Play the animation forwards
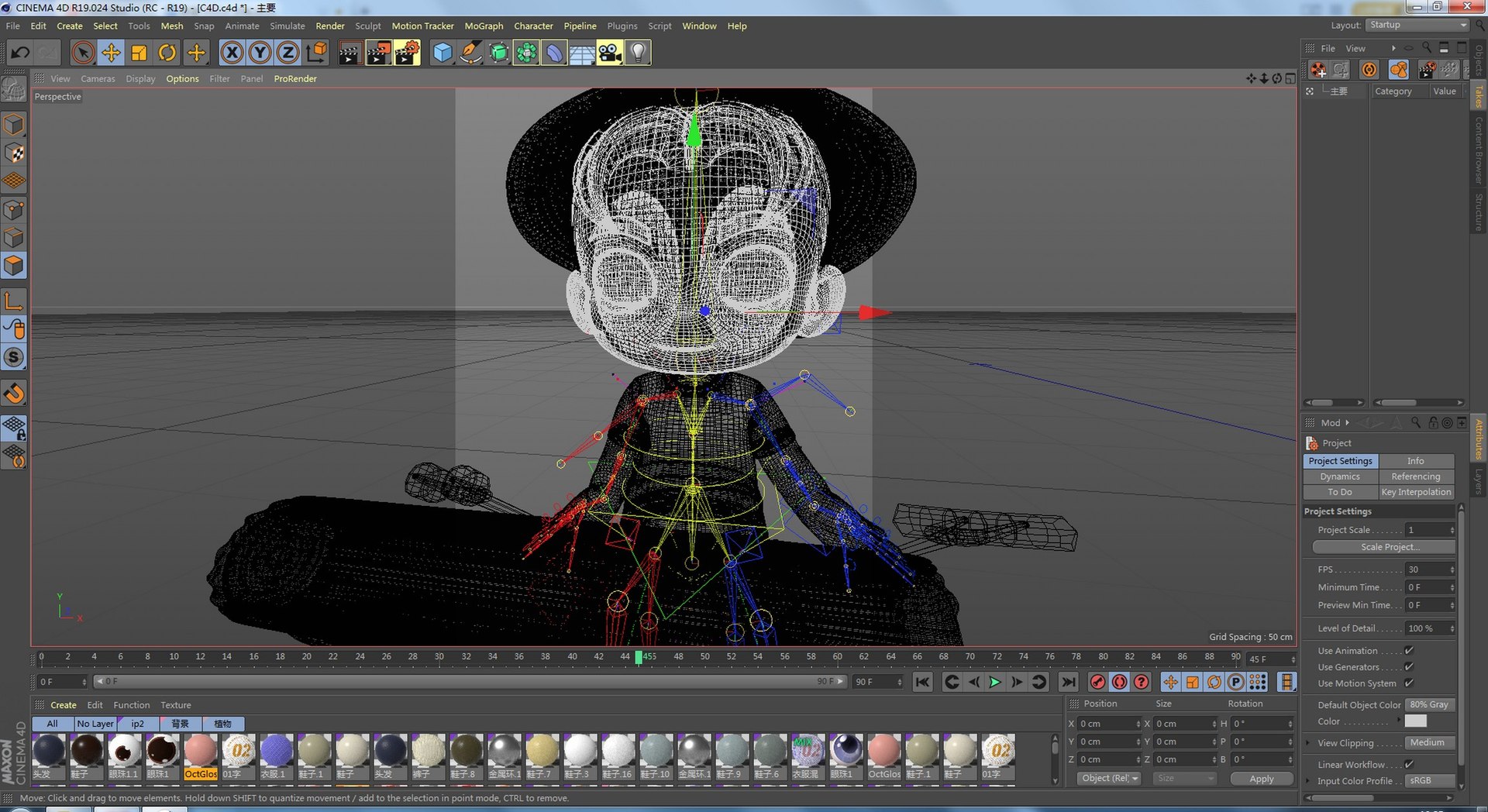The height and width of the screenshot is (812, 1488). point(995,682)
